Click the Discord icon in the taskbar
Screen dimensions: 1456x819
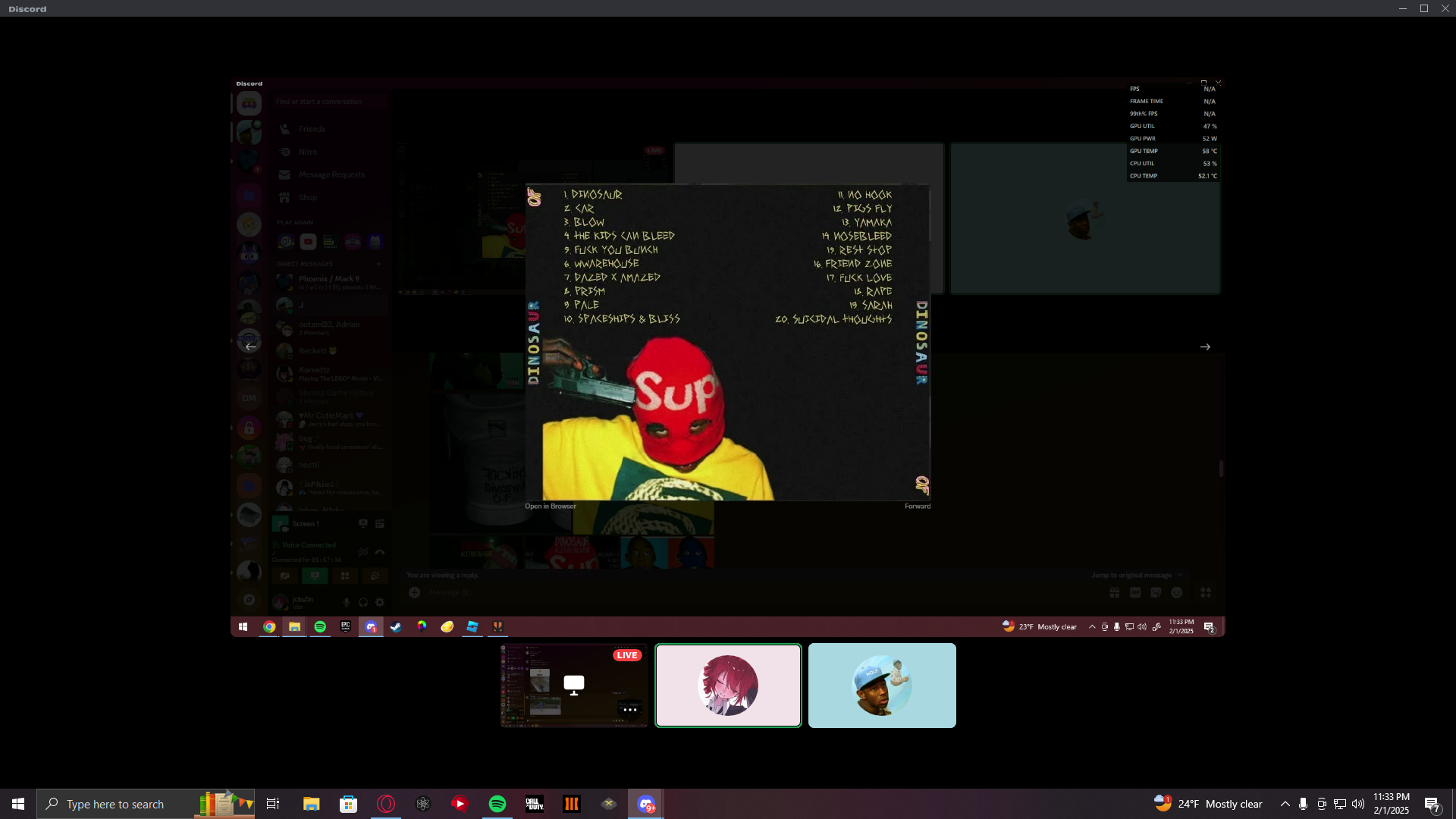coord(646,804)
